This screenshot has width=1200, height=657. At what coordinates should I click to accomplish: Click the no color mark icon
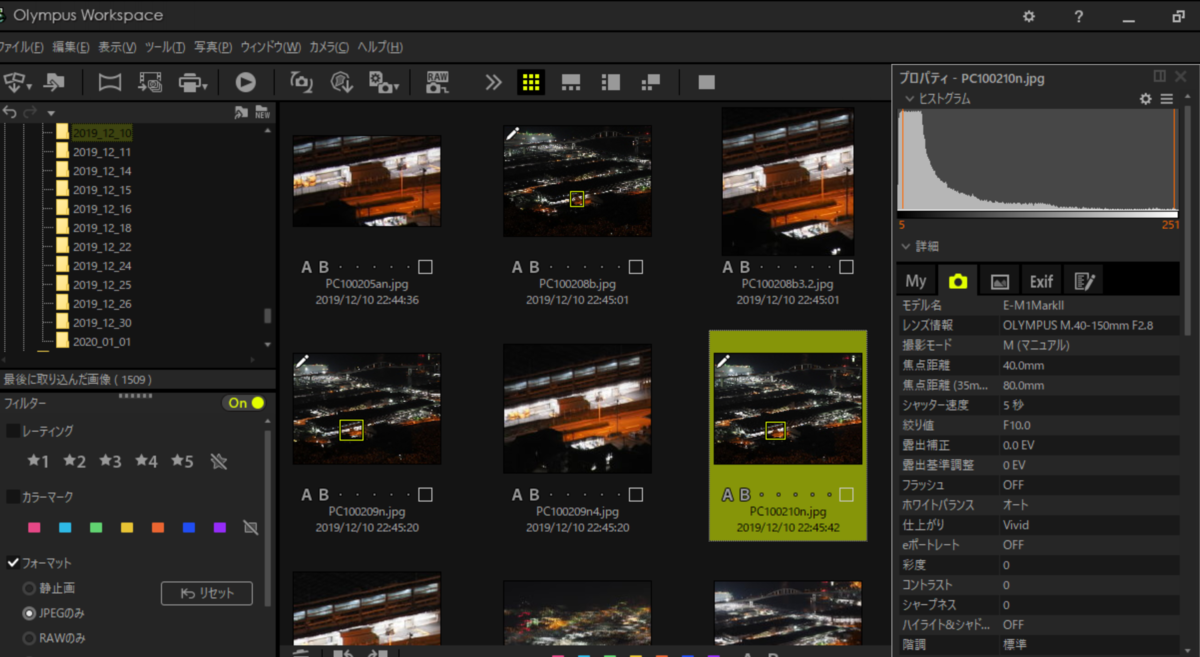pos(251,527)
